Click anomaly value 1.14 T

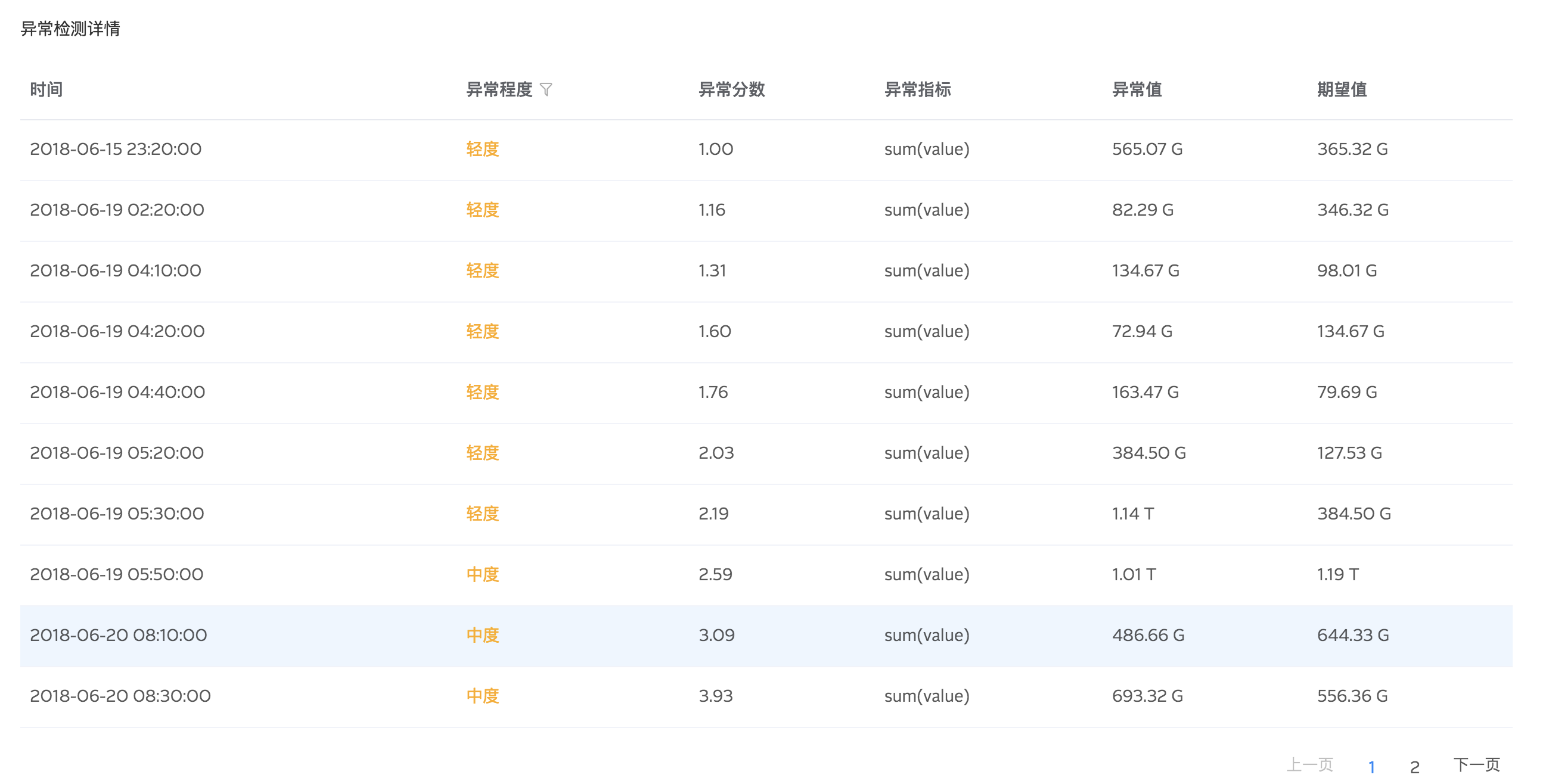click(x=1132, y=514)
